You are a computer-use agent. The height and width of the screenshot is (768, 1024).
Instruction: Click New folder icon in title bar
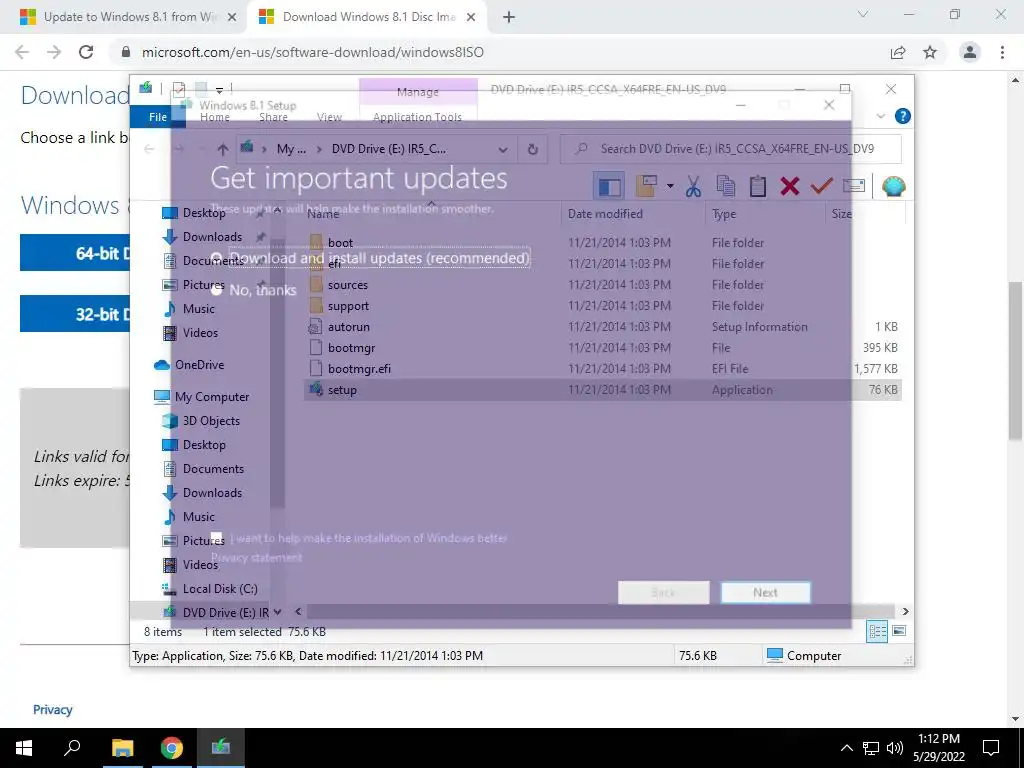tap(201, 89)
